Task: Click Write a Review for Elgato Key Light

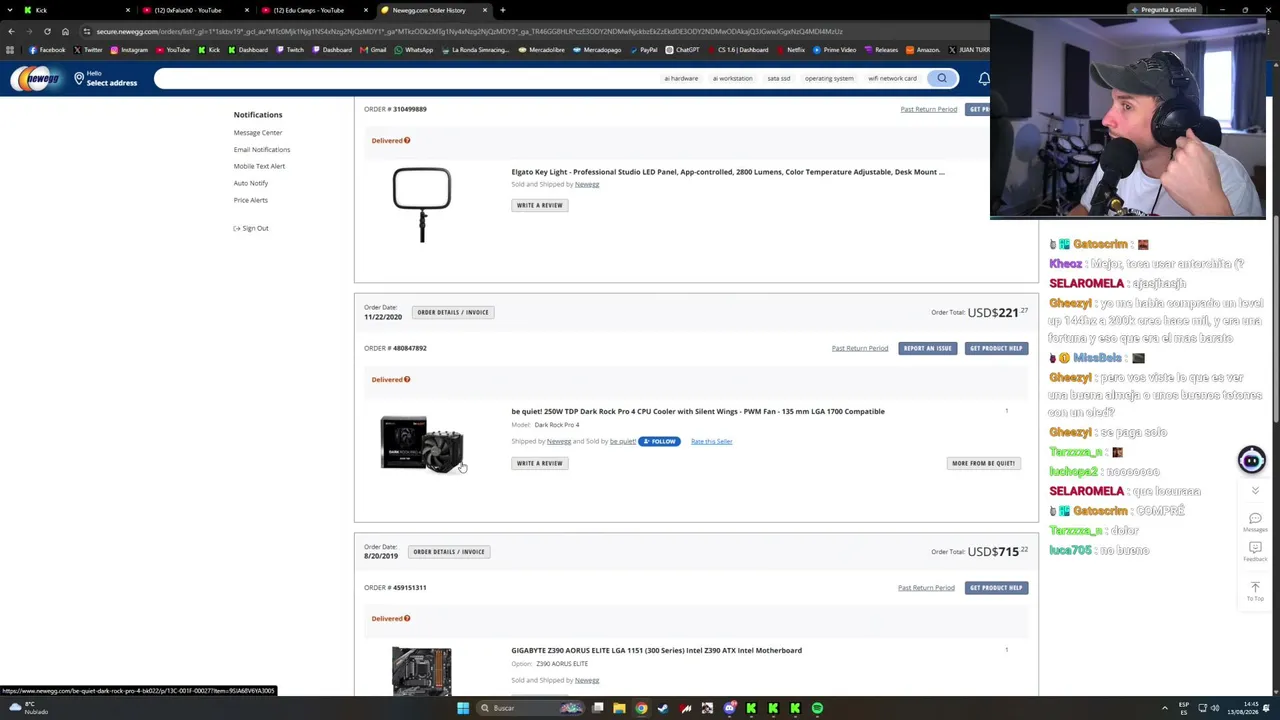Action: click(x=539, y=205)
